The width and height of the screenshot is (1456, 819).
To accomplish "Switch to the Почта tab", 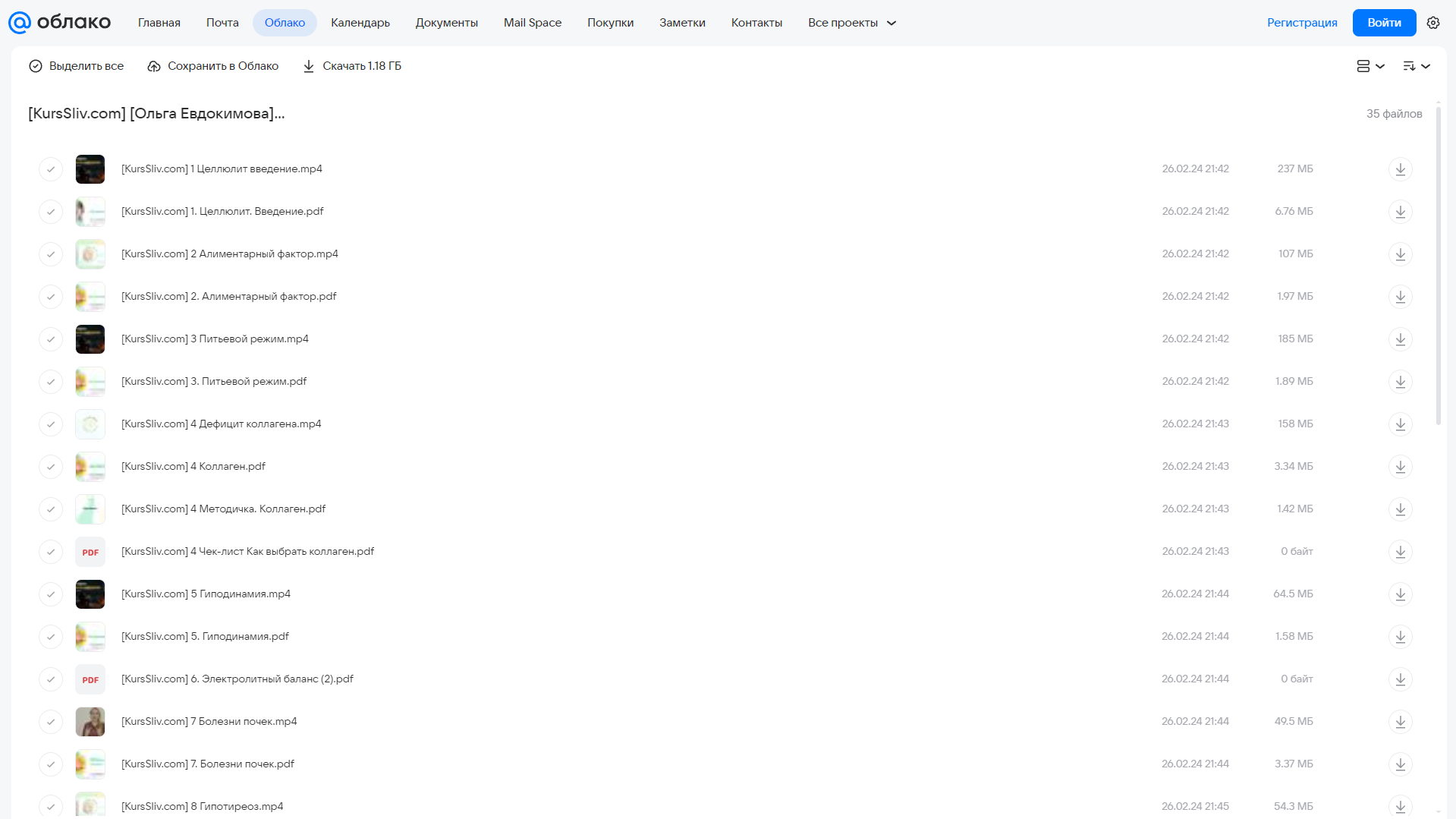I will (x=222, y=23).
